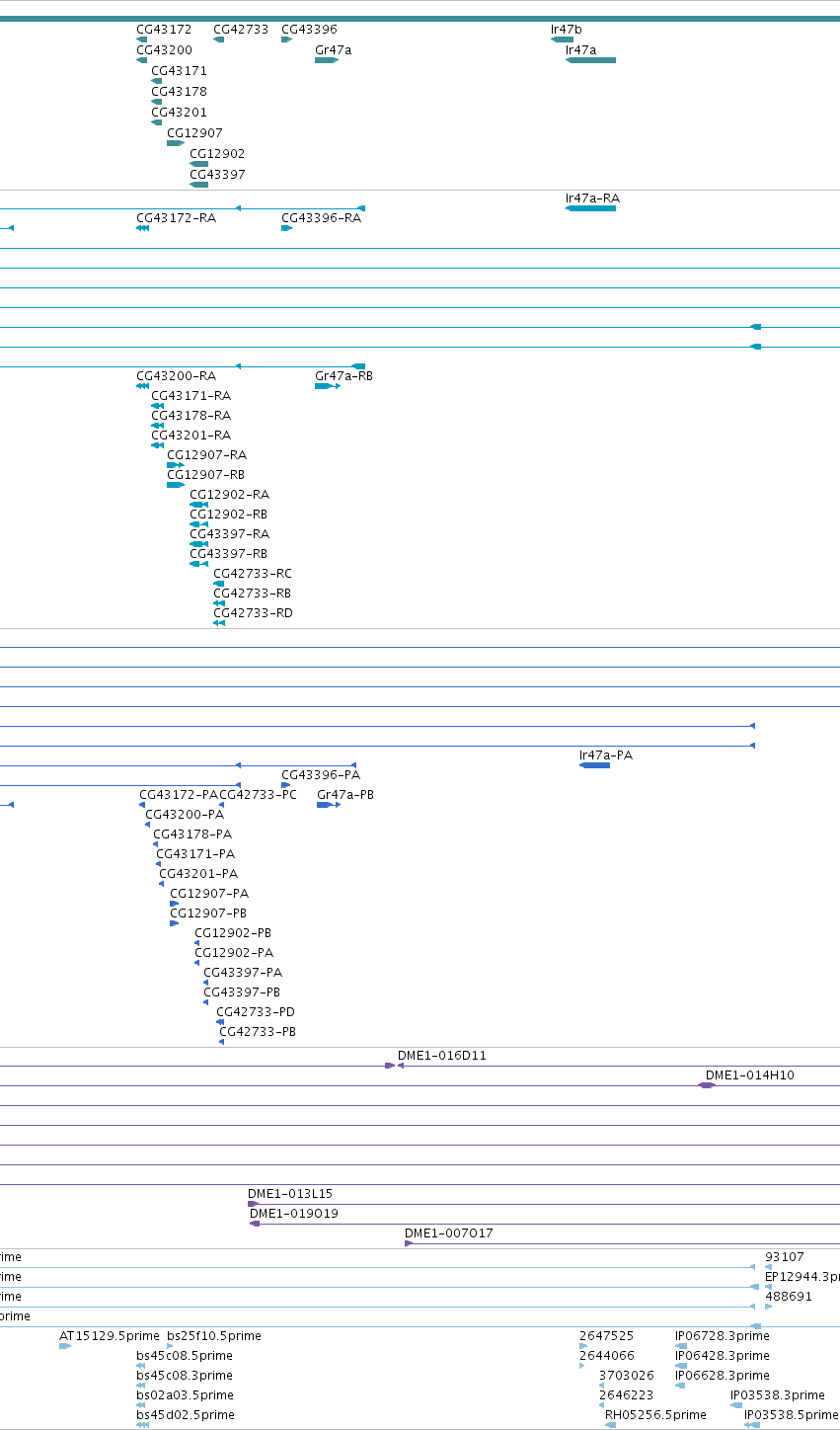Screen dimensions: 840x1430
Task: Click EST bs25f10.5prime label
Action: 214,1336
